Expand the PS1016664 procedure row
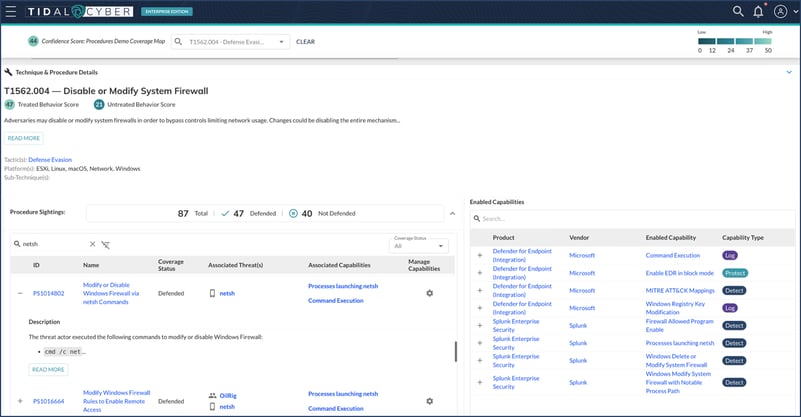Image resolution: width=801 pixels, height=417 pixels. coord(20,401)
